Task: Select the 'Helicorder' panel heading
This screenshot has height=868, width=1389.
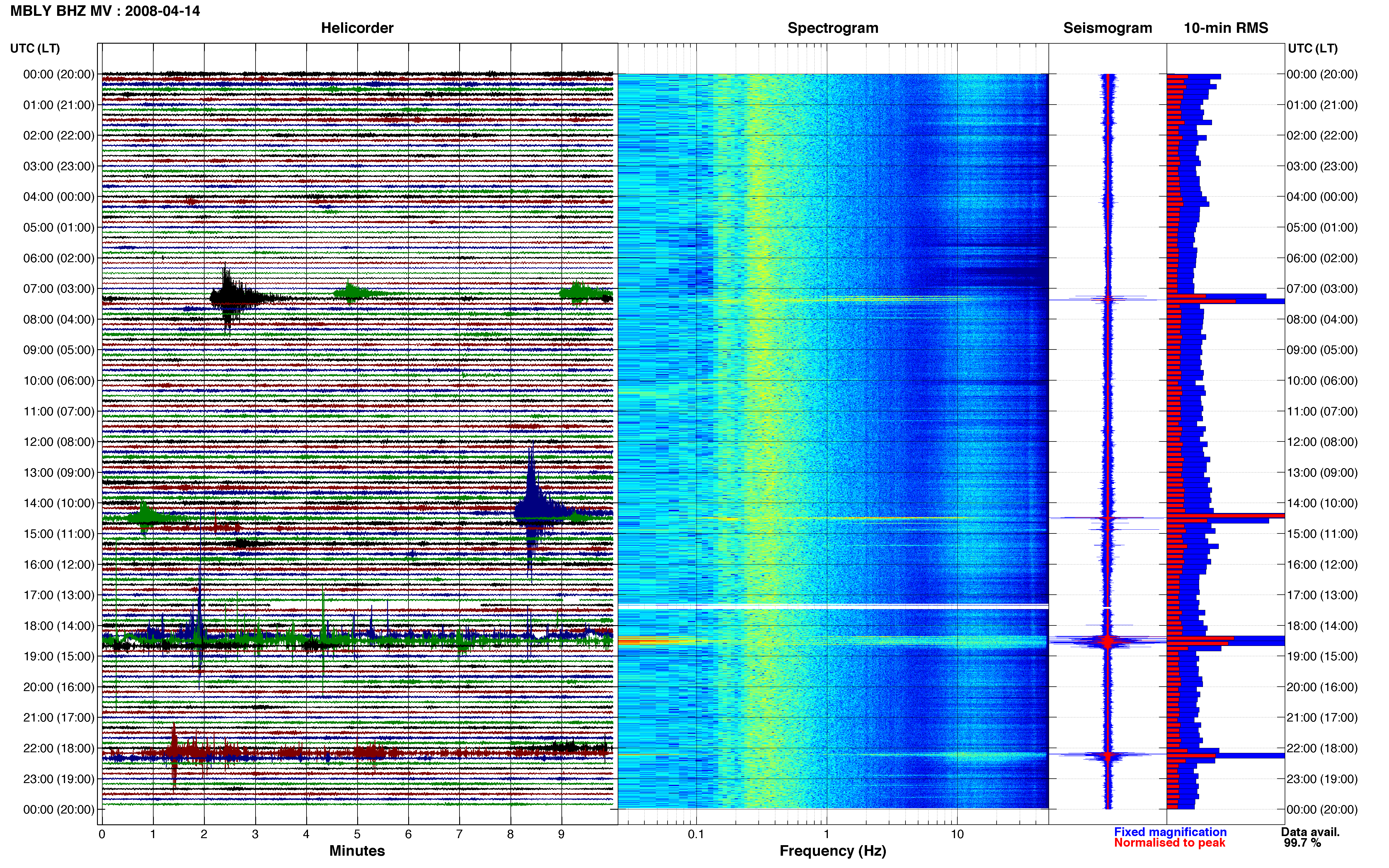Action: click(x=357, y=28)
